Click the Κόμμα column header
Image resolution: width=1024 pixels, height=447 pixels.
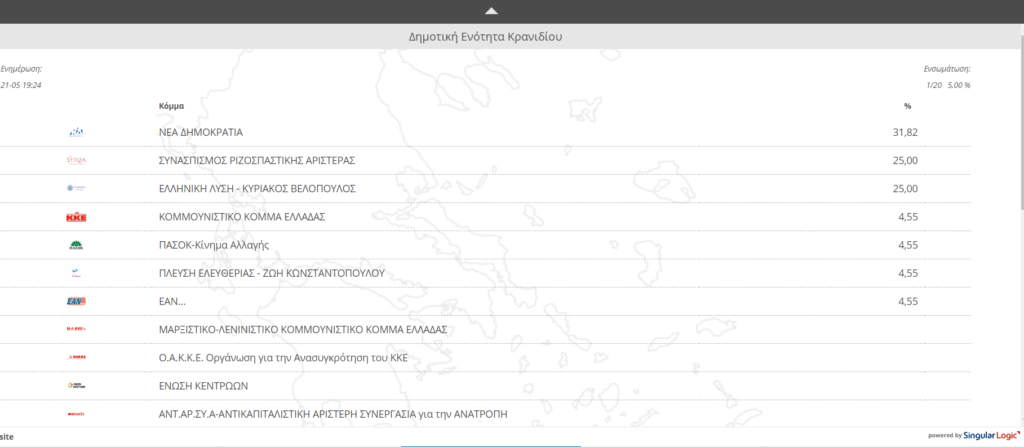click(171, 105)
